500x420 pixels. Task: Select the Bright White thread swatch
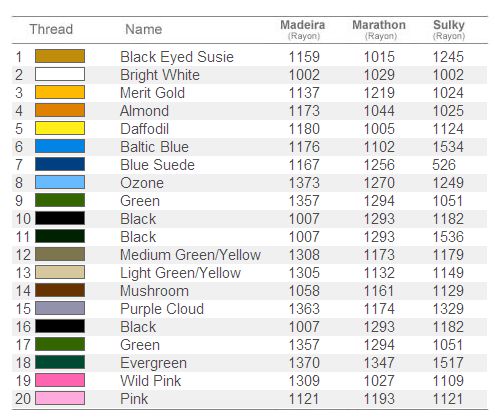click(60, 74)
